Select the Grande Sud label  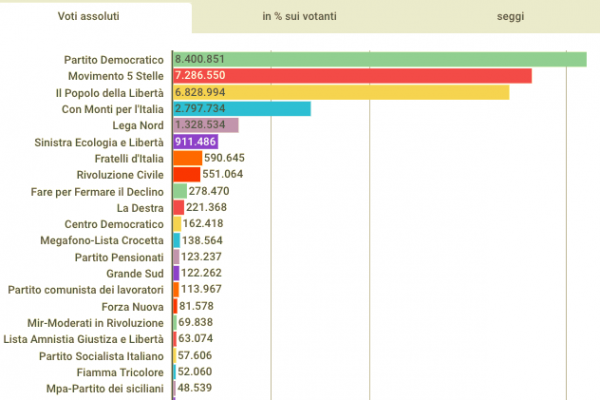(x=135, y=272)
